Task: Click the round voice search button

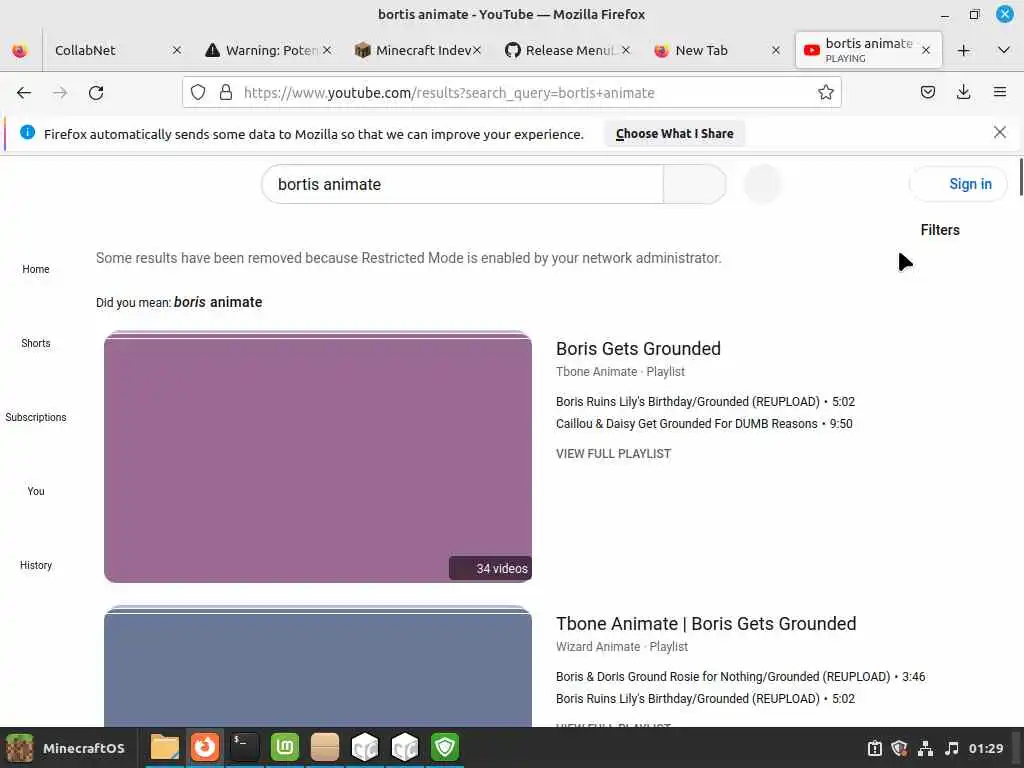Action: (762, 184)
